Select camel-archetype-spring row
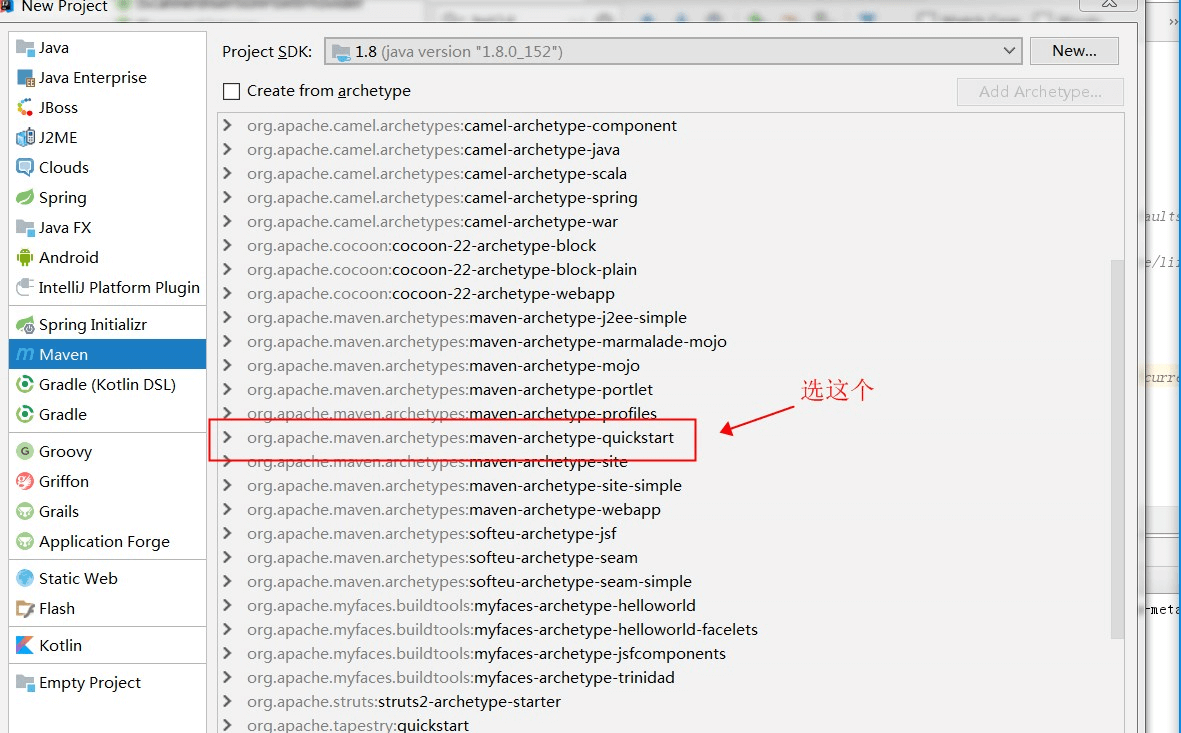1181x733 pixels. [x=666, y=198]
